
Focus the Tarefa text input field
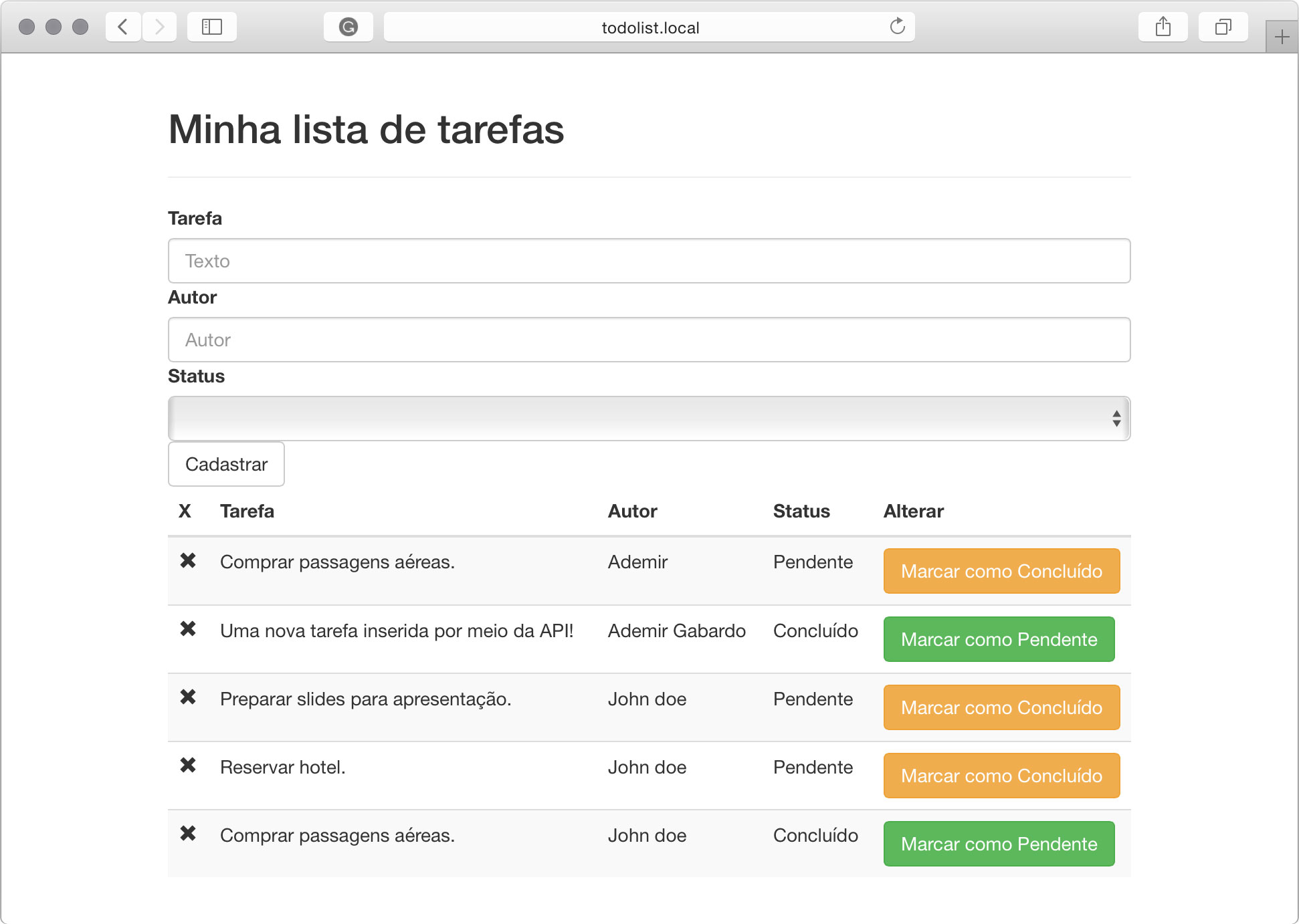tap(648, 261)
